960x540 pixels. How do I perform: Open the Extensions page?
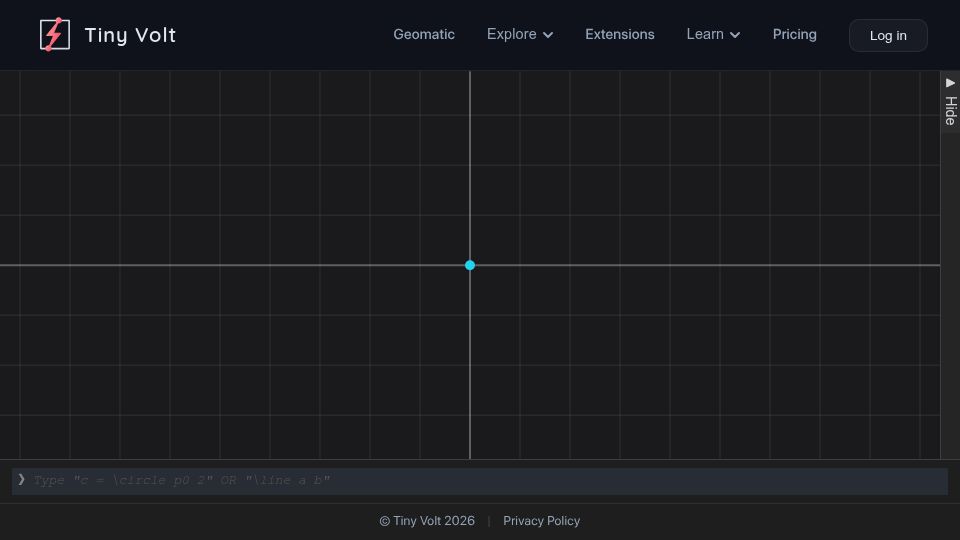[620, 34]
